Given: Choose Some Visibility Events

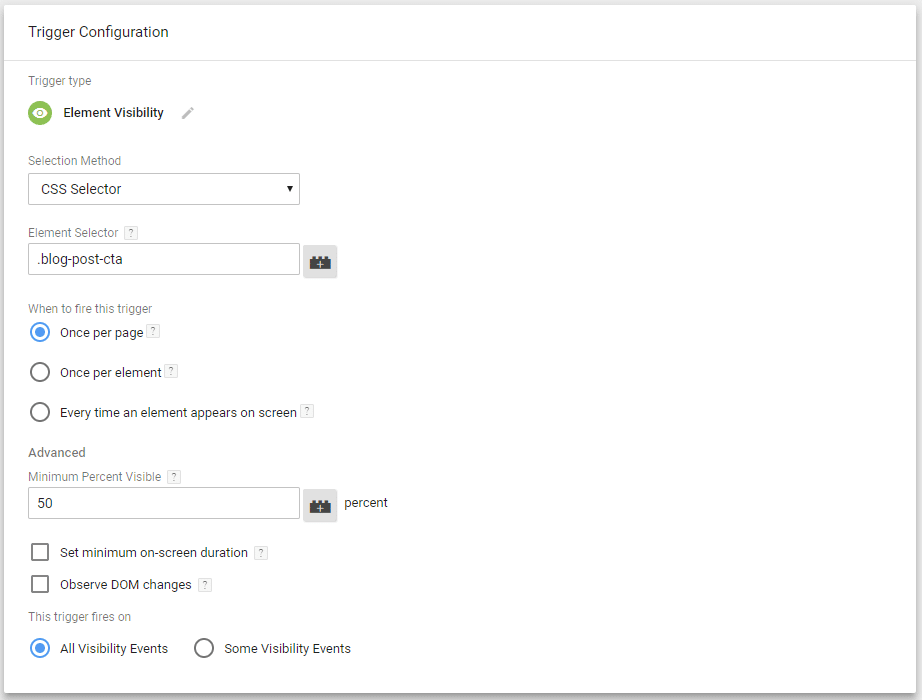Looking at the screenshot, I should coord(204,648).
